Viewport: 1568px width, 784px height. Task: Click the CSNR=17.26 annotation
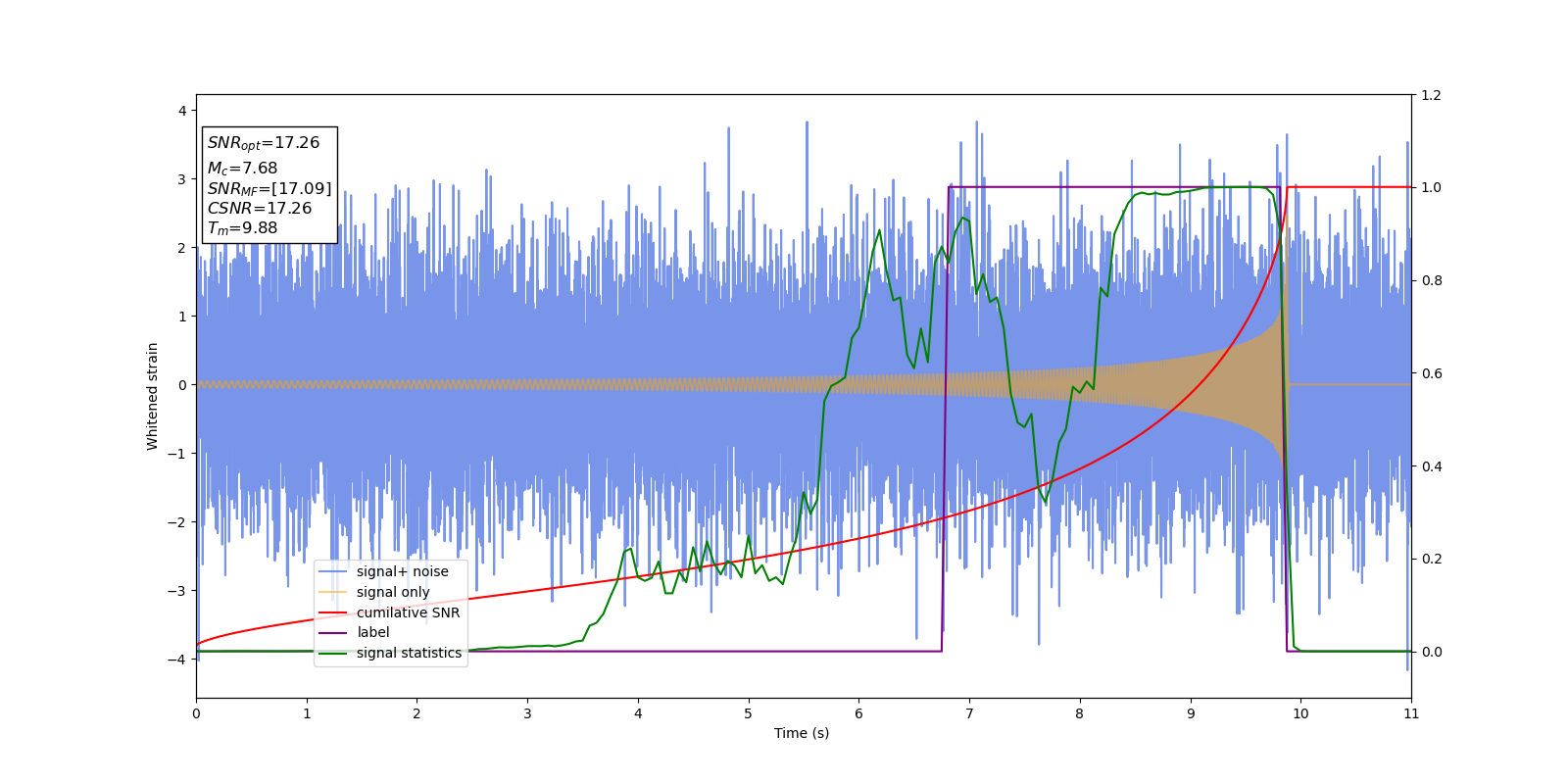point(259,209)
